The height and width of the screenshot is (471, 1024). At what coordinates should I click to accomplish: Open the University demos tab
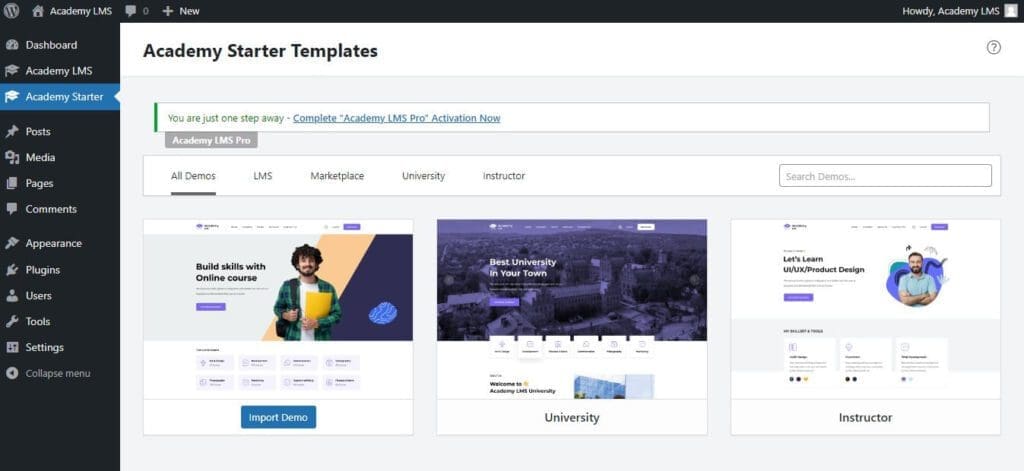tap(423, 176)
